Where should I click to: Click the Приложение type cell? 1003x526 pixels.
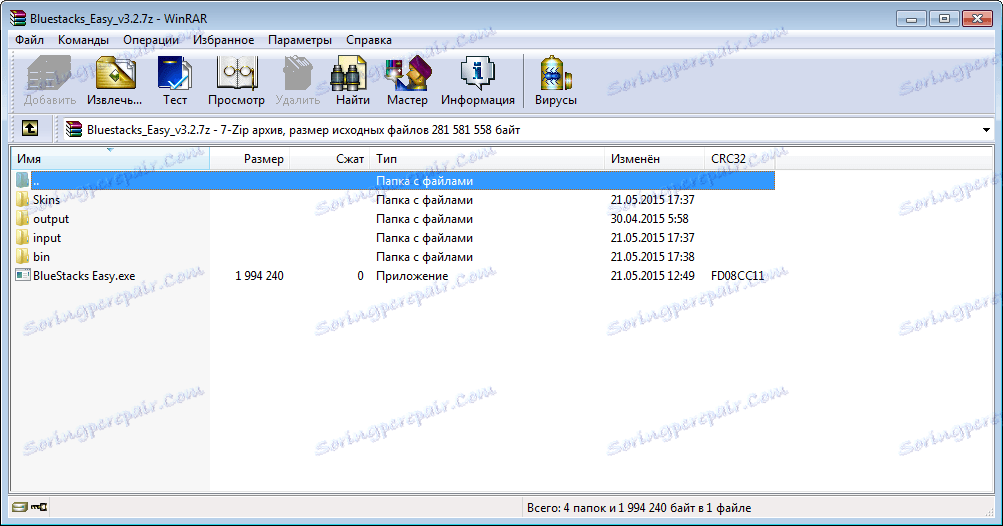coord(412,276)
